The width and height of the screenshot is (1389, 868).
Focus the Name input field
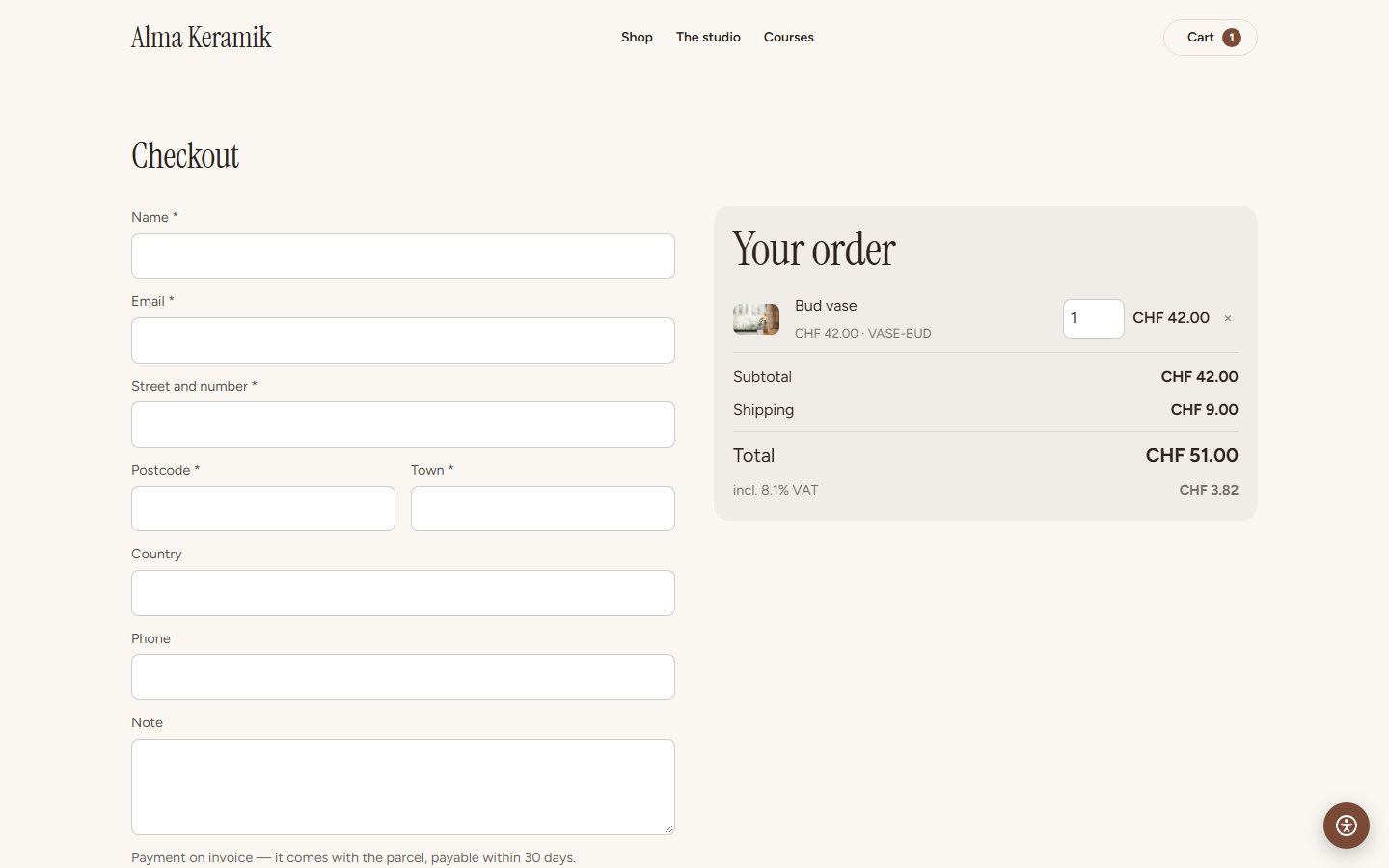403,256
